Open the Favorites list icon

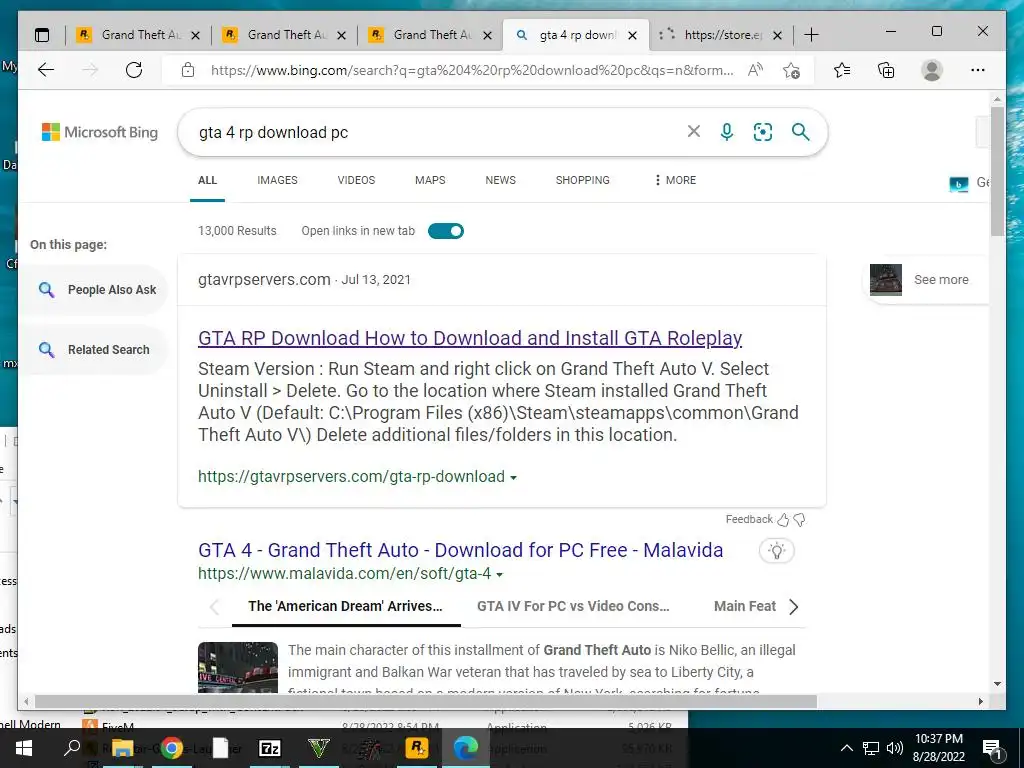coord(842,70)
